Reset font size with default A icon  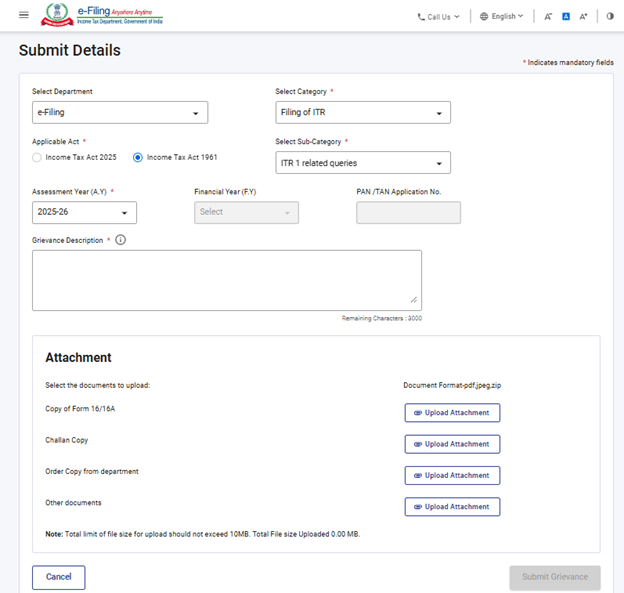565,16
